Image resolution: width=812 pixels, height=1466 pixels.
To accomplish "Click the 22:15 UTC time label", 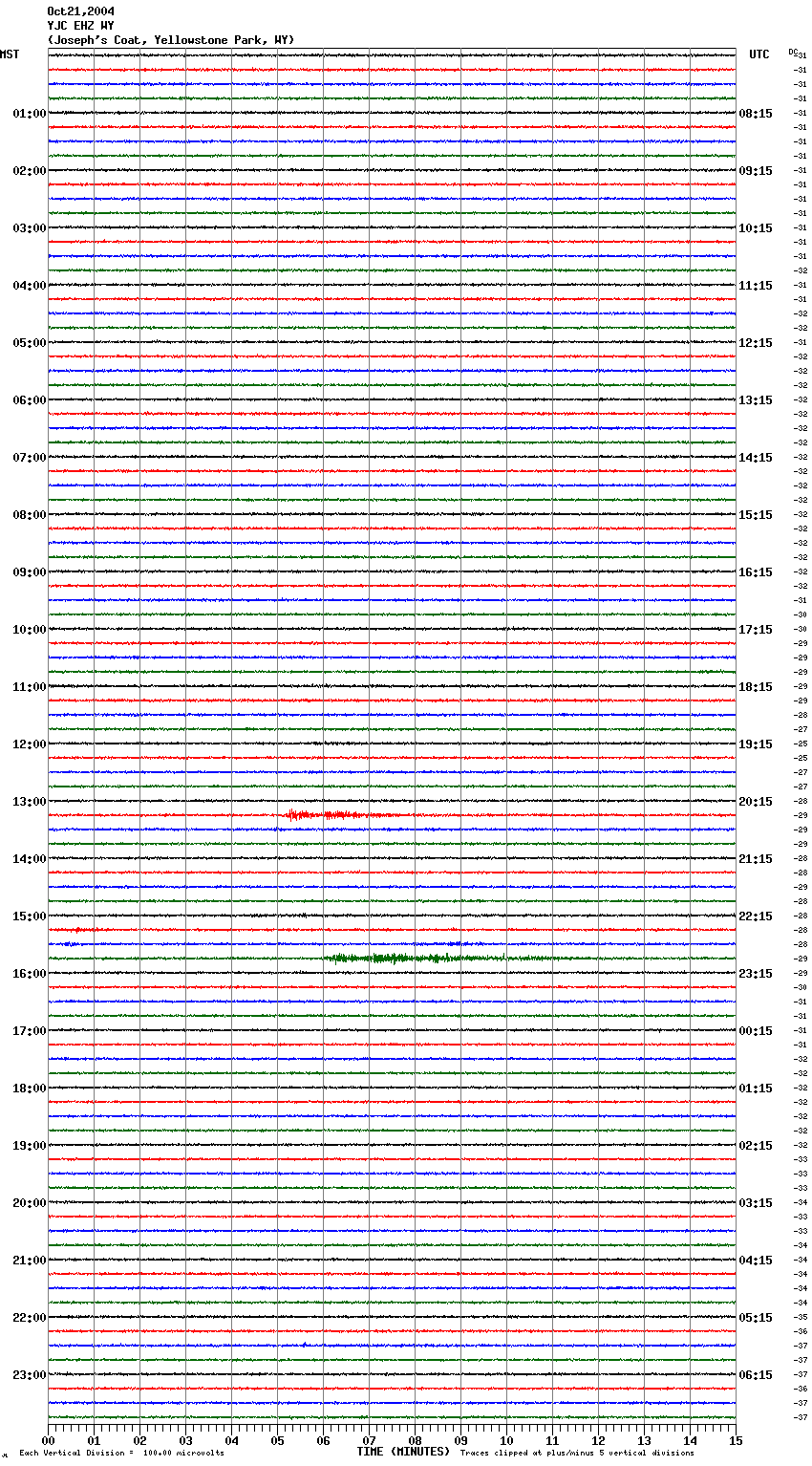I will 756,916.
